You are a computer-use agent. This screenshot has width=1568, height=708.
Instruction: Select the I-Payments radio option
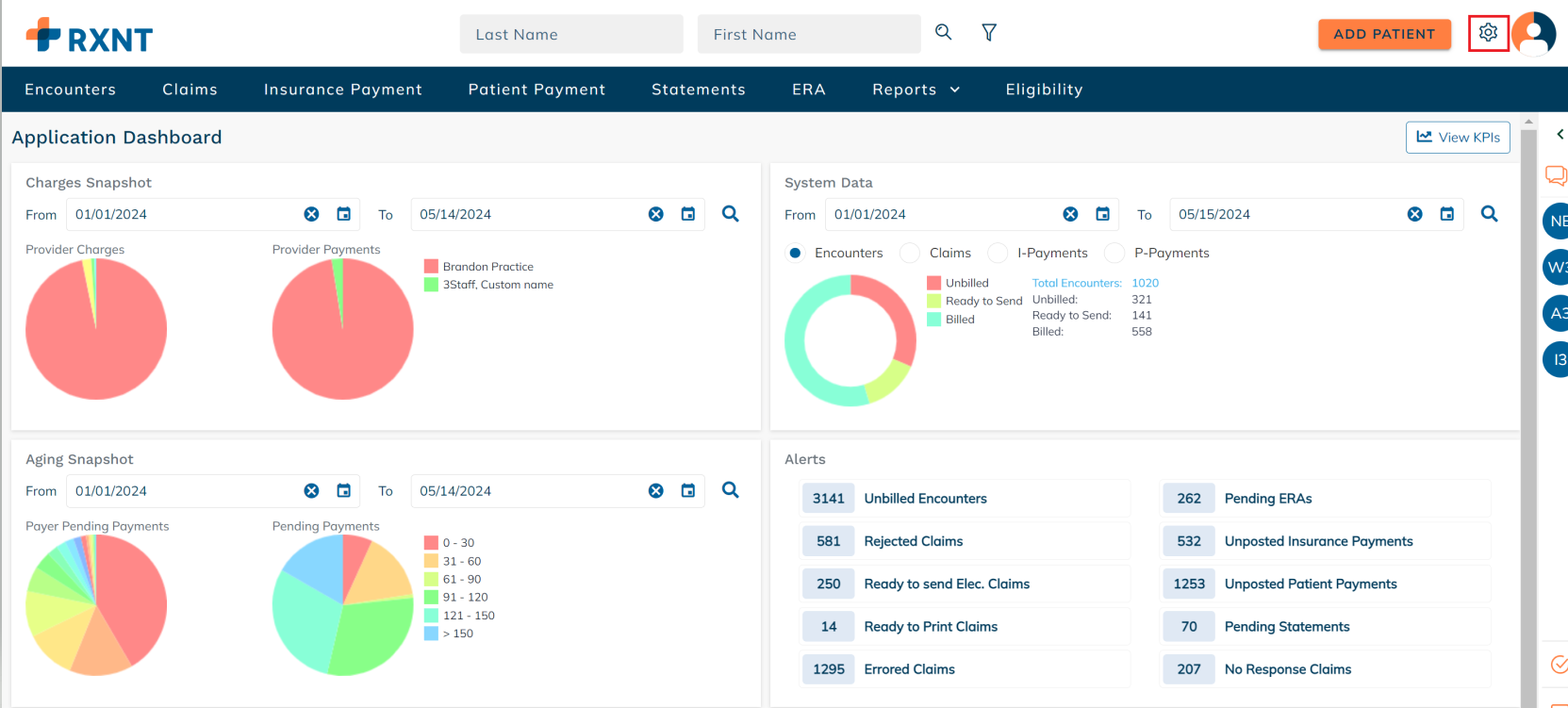[x=998, y=253]
